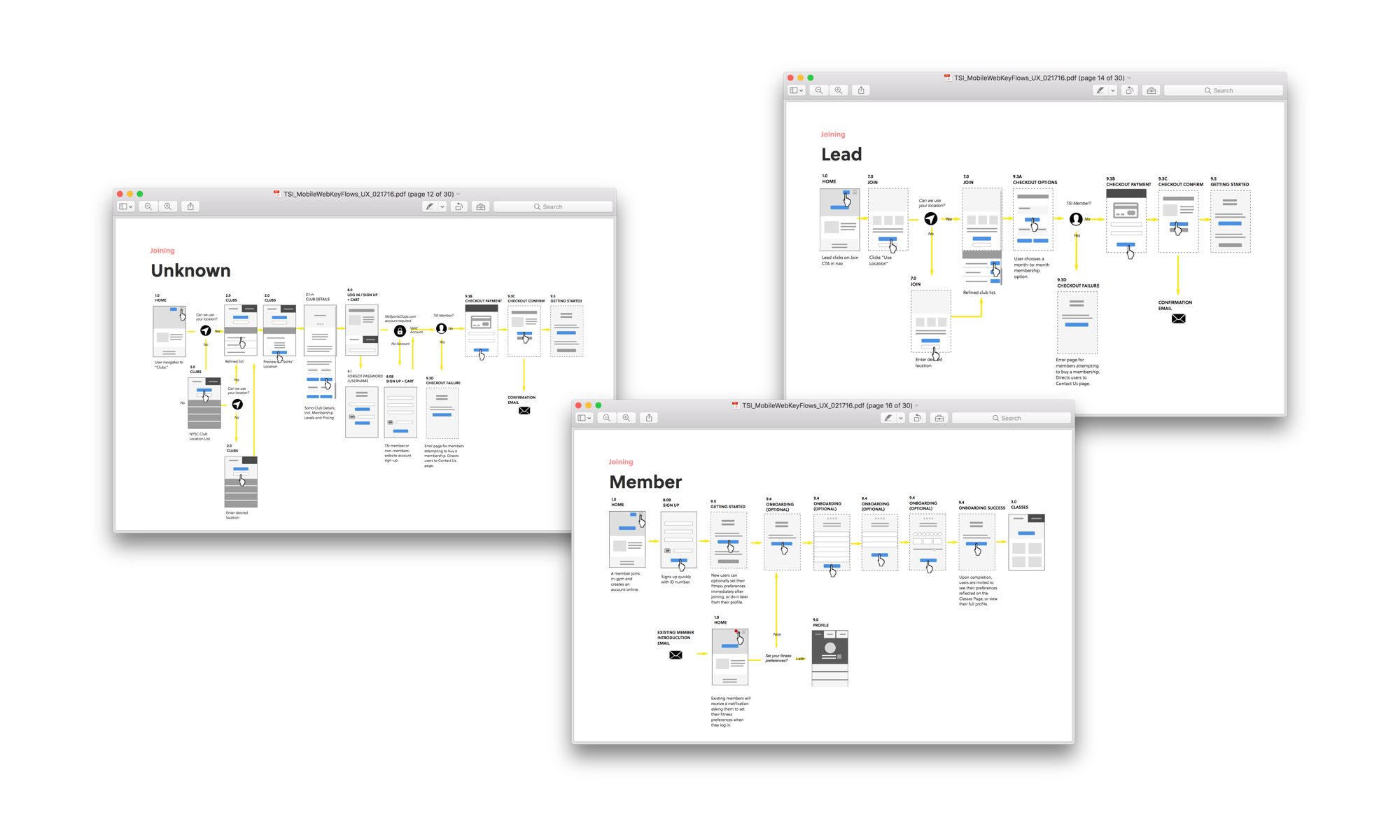Rotate page in the Unknown window
The width and height of the screenshot is (1400, 840).
tap(459, 206)
